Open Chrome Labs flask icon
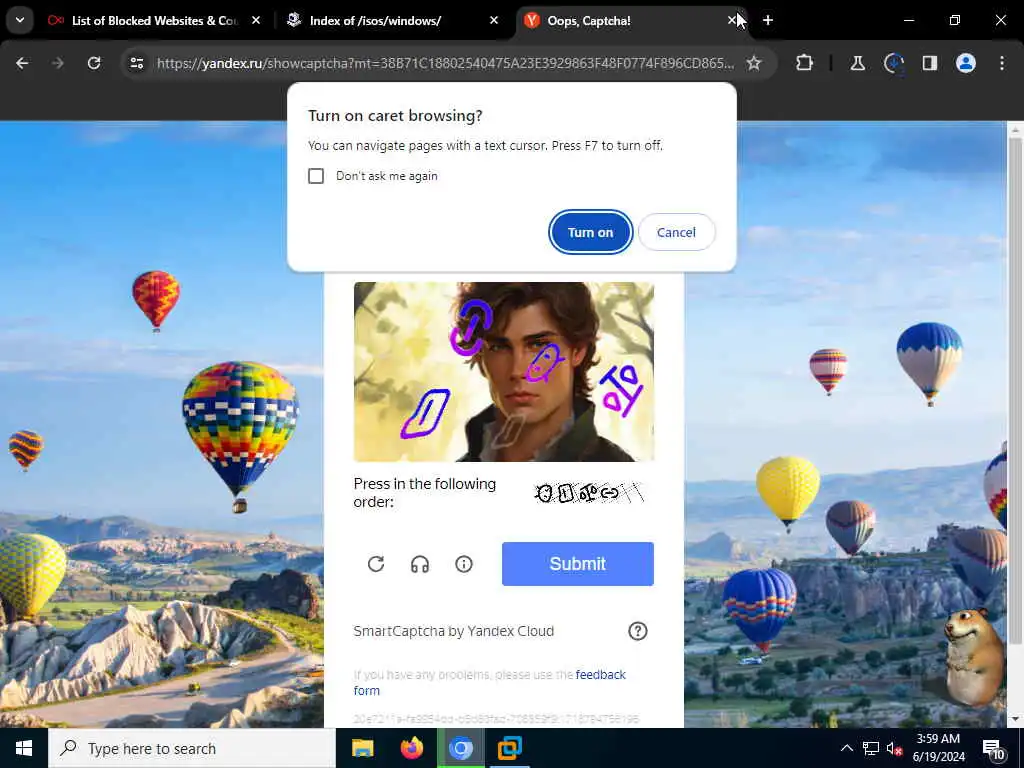Image resolution: width=1024 pixels, height=768 pixels. coord(857,63)
